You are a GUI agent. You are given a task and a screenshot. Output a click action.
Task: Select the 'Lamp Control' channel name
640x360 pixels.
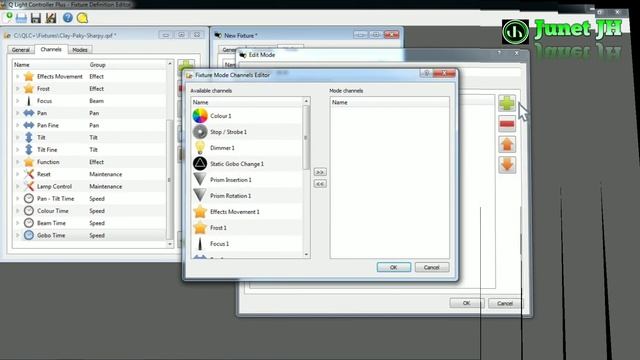click(54, 187)
